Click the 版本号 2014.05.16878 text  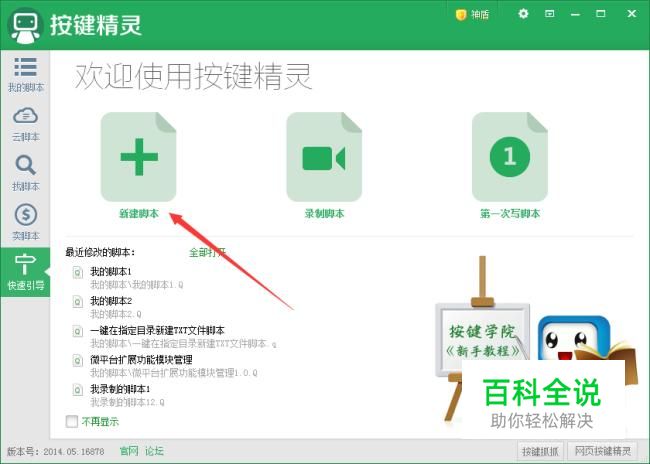tap(56, 451)
